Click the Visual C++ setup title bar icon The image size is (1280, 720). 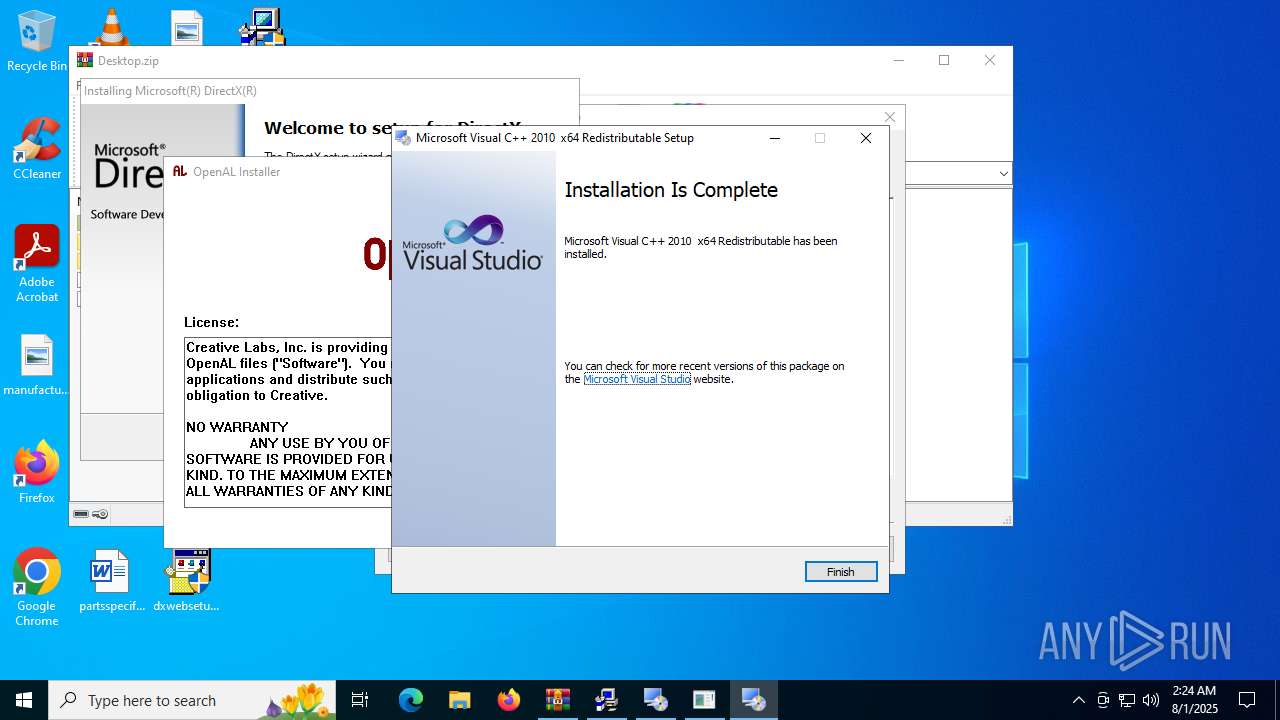[x=403, y=138]
